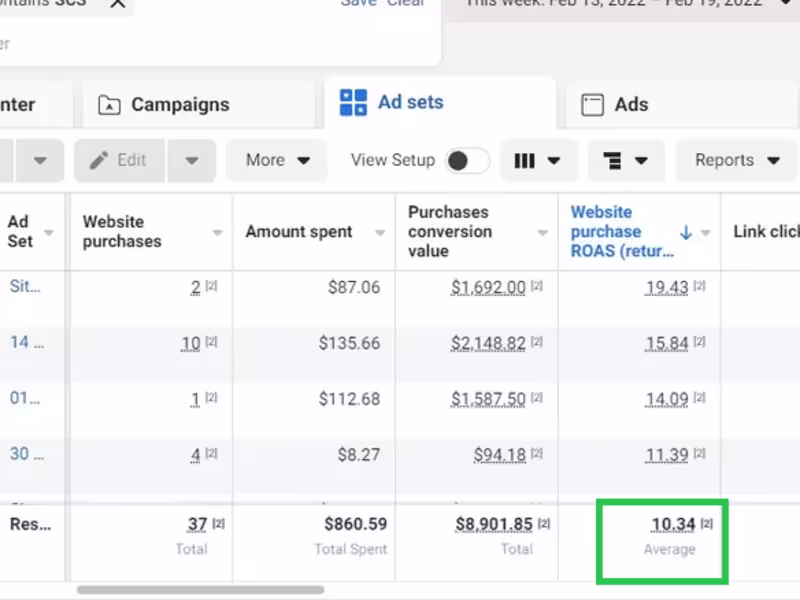Click the $1,692.00 conversion value link
The width and height of the screenshot is (800, 600).
(488, 288)
